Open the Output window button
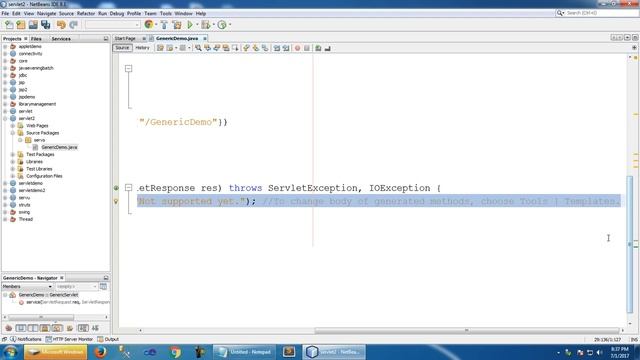The width and height of the screenshot is (640, 360). (x=108, y=339)
